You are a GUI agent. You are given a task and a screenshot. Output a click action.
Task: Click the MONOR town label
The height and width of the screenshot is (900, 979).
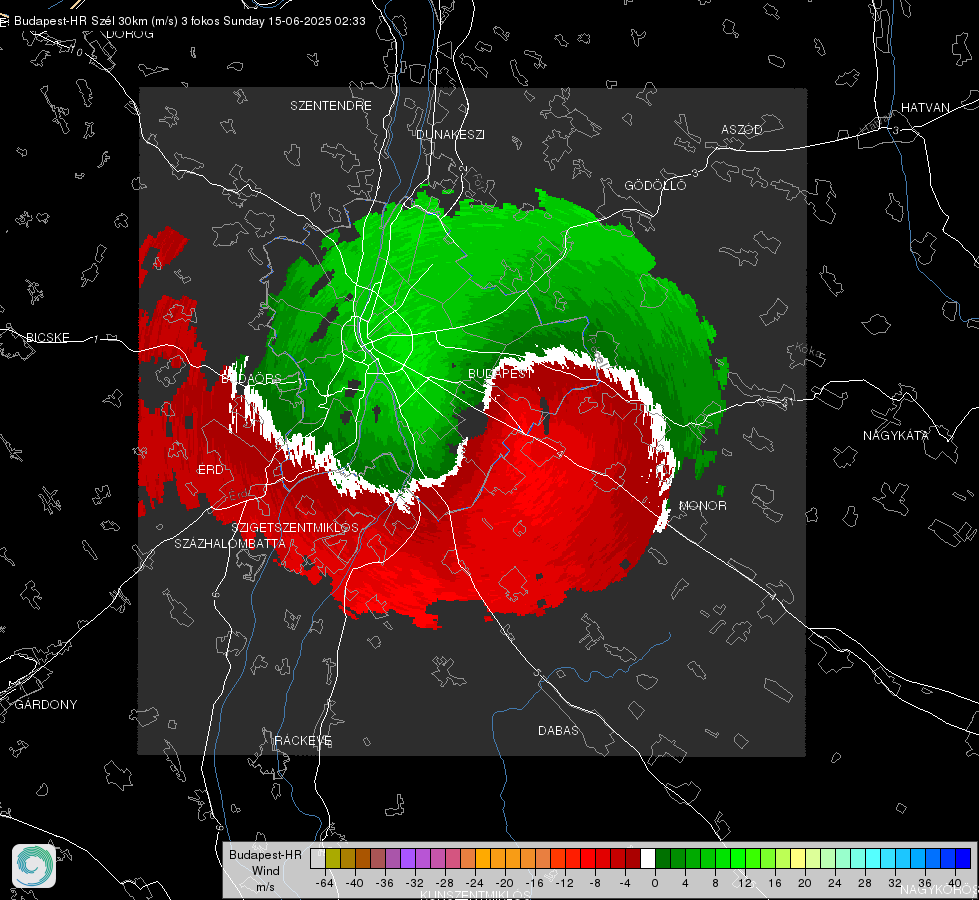pos(702,506)
